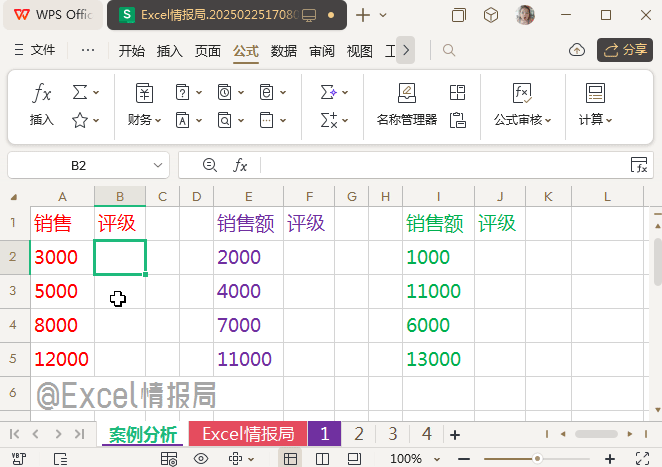
Task: Switch to Normal view in status bar
Action: [290, 459]
